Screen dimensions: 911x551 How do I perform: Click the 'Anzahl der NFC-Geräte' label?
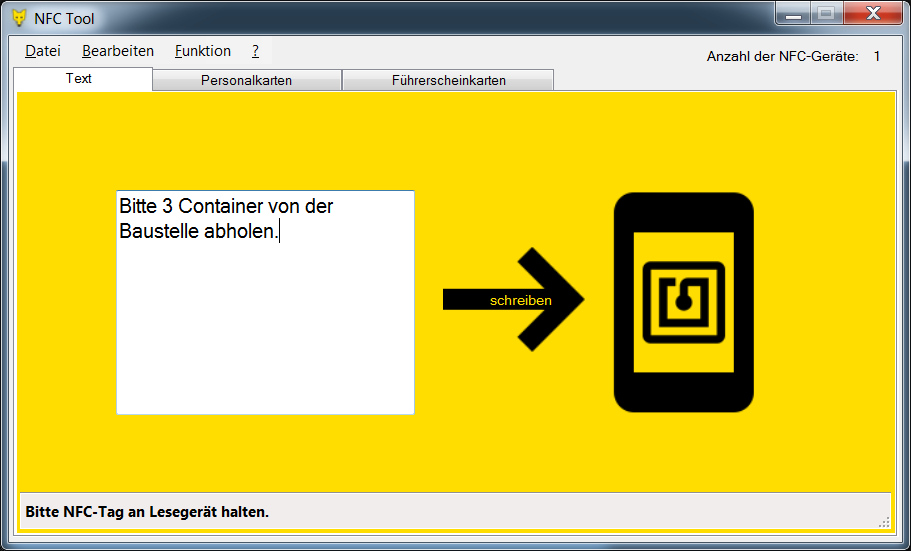pos(782,56)
